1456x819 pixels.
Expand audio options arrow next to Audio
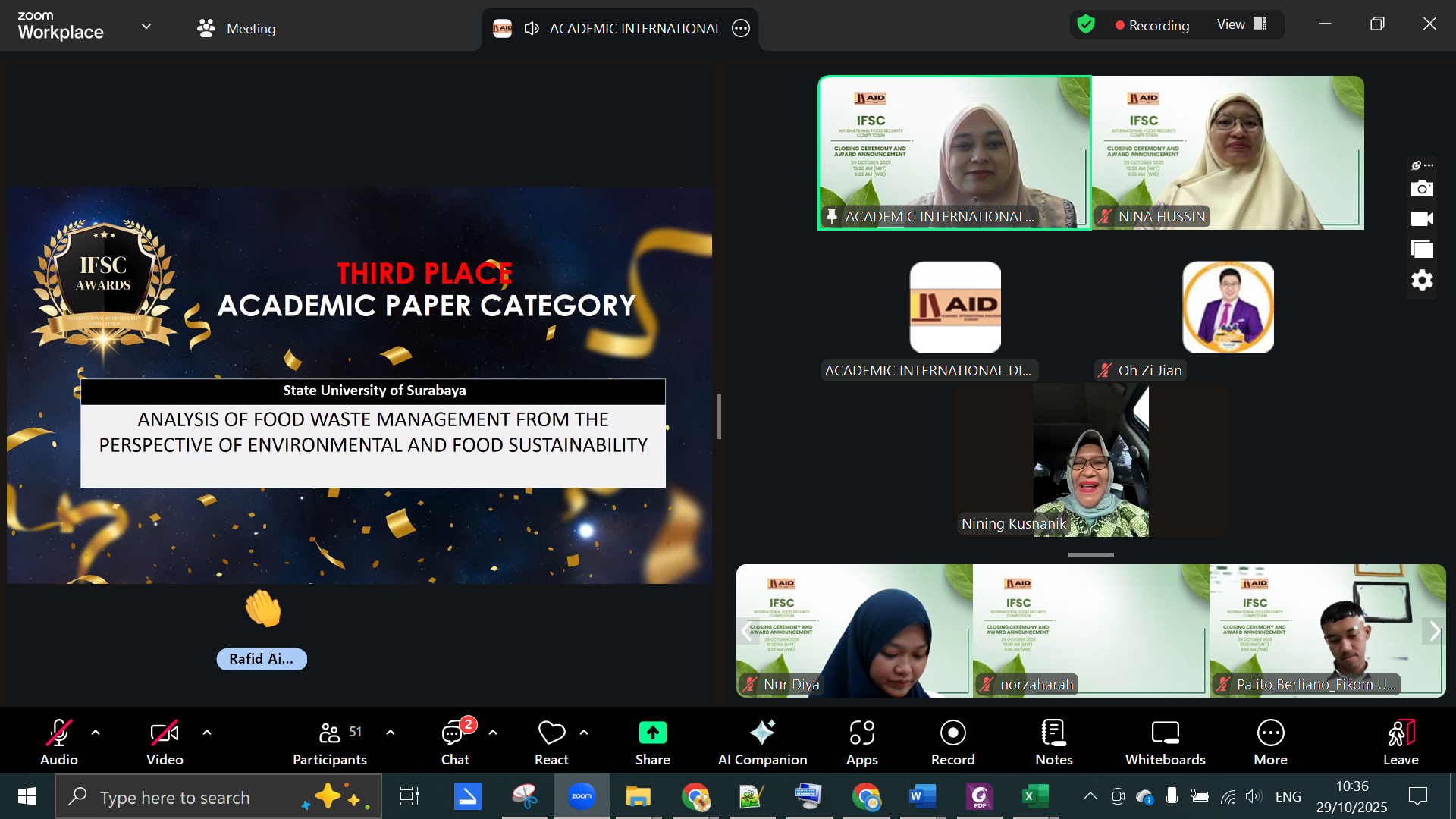pos(96,733)
